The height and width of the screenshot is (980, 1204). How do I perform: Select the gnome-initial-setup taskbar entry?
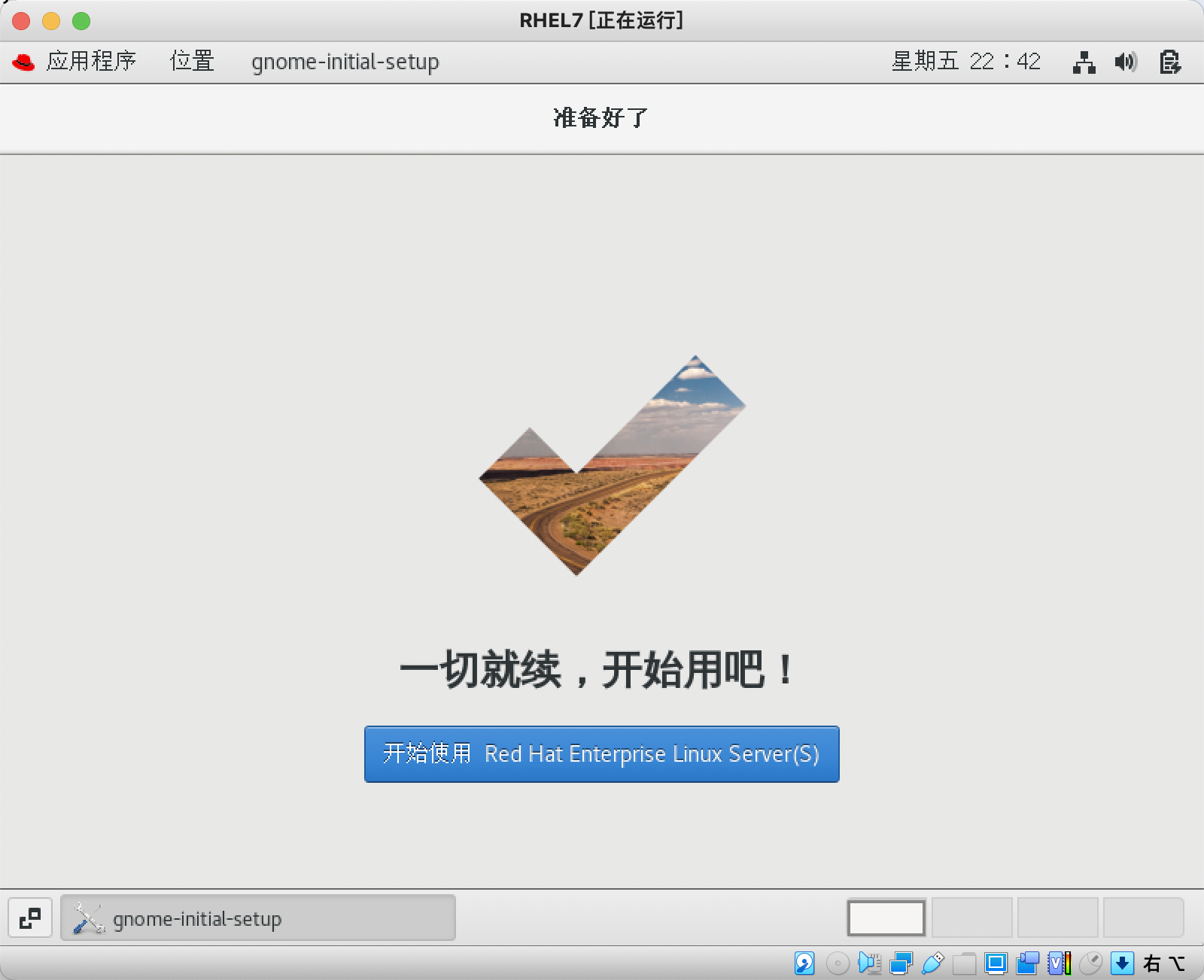coord(258,918)
